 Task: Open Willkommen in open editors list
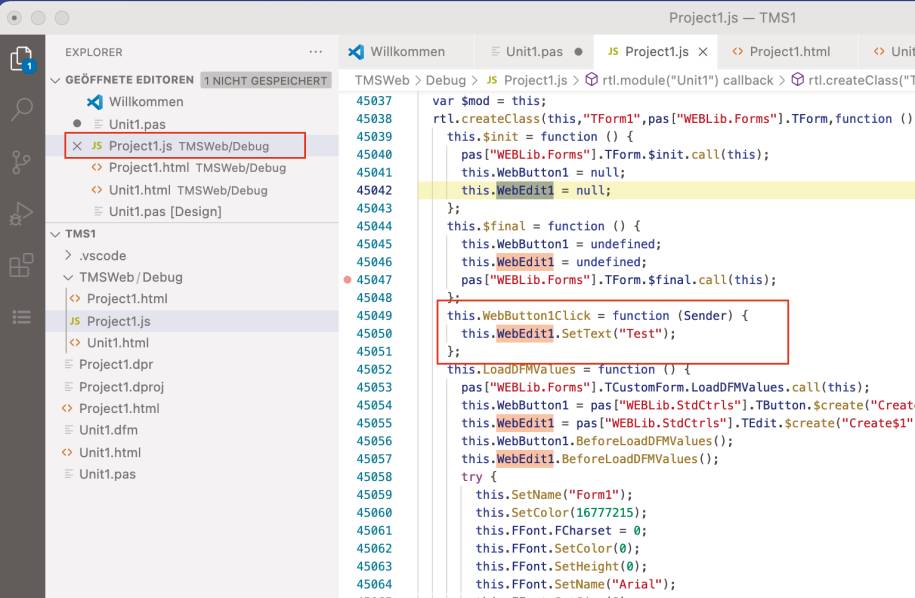coord(146,102)
